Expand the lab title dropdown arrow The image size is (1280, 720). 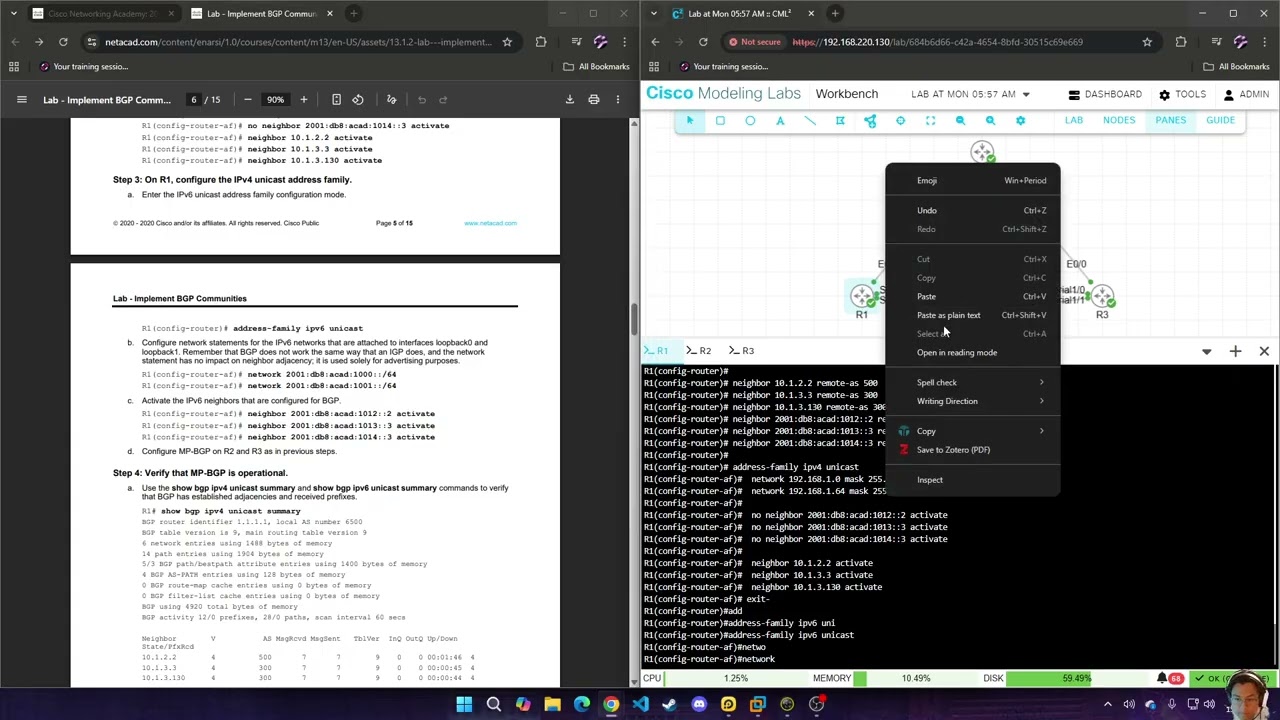1025,94
